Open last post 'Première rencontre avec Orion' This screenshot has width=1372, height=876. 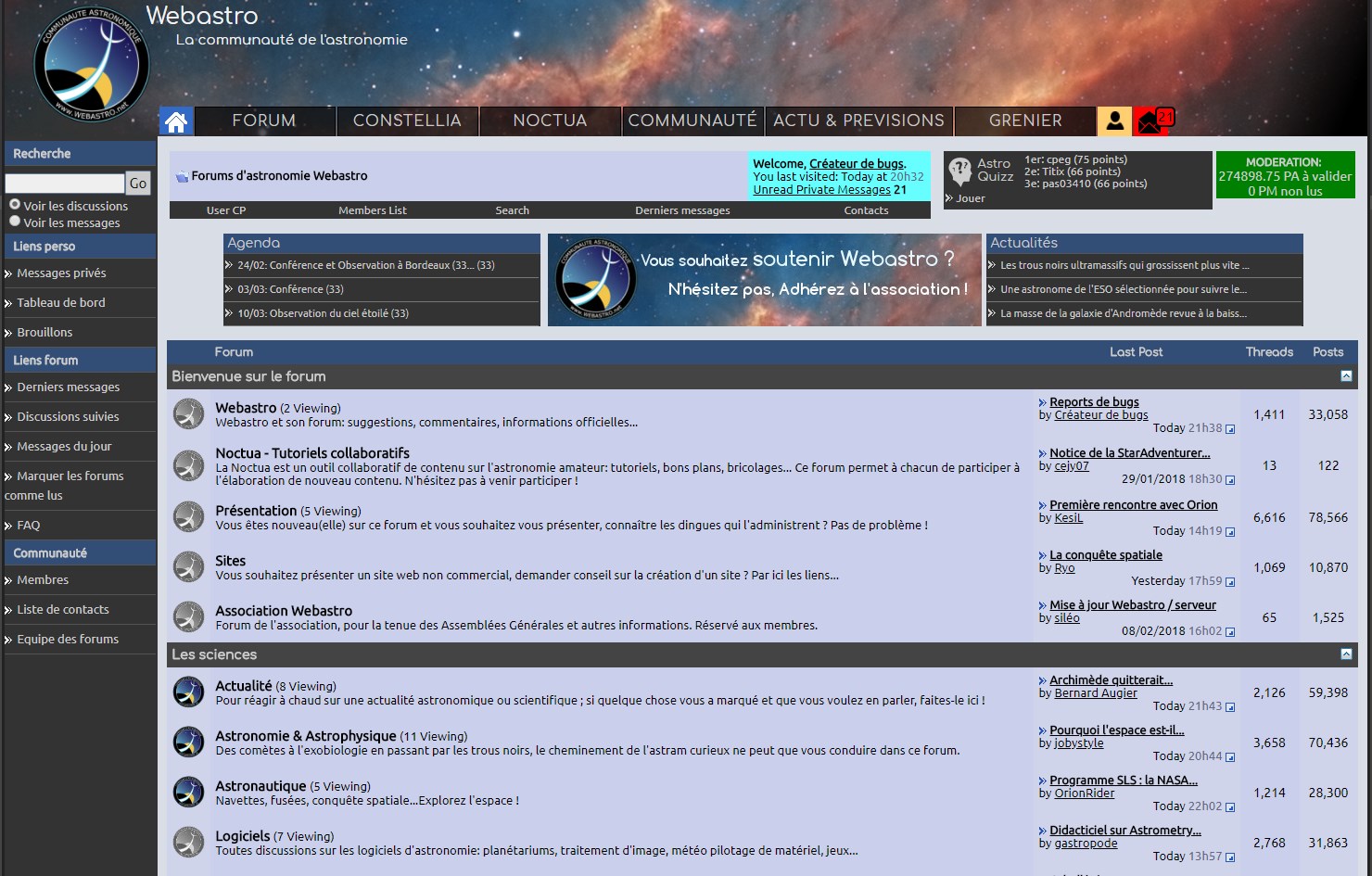point(1134,505)
